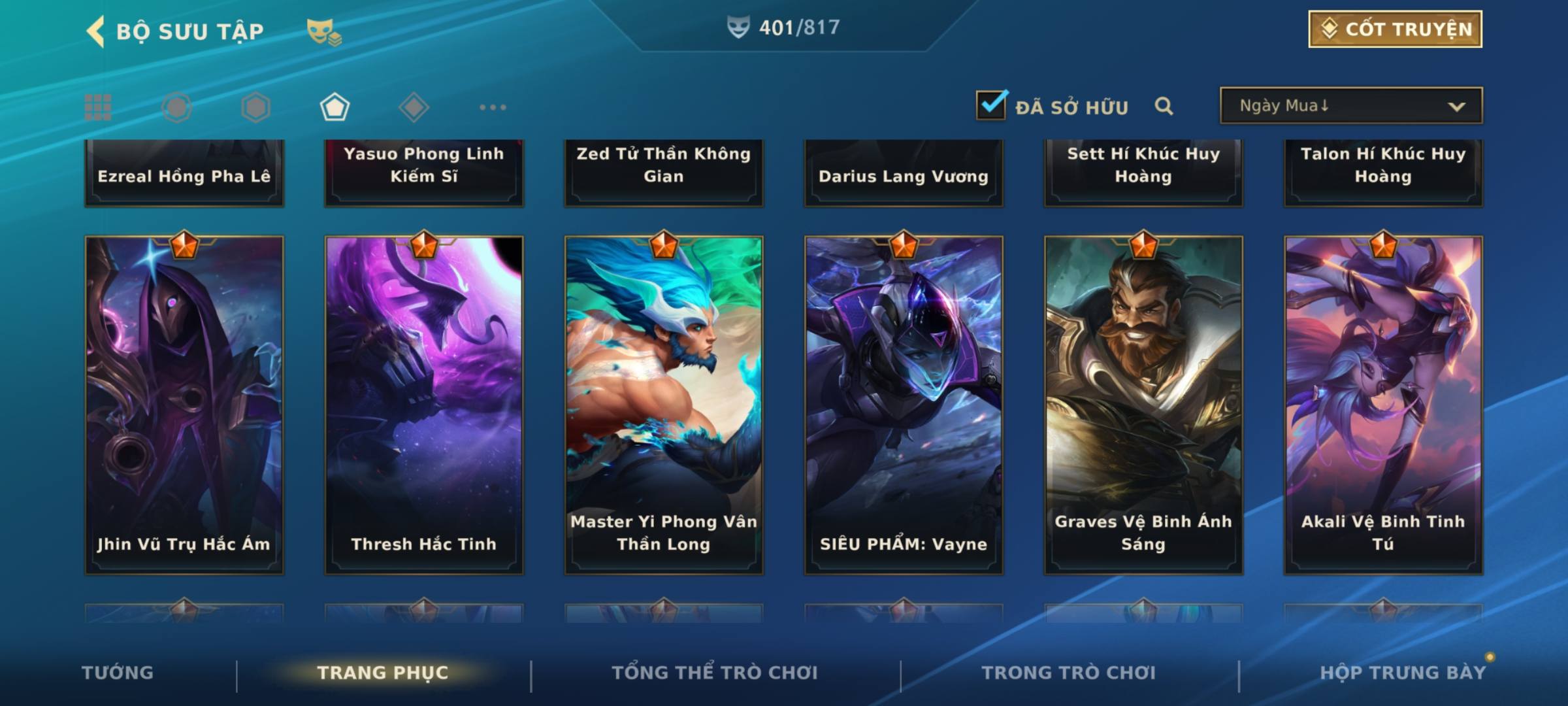Select the grid all-skins filter icon

coord(98,107)
